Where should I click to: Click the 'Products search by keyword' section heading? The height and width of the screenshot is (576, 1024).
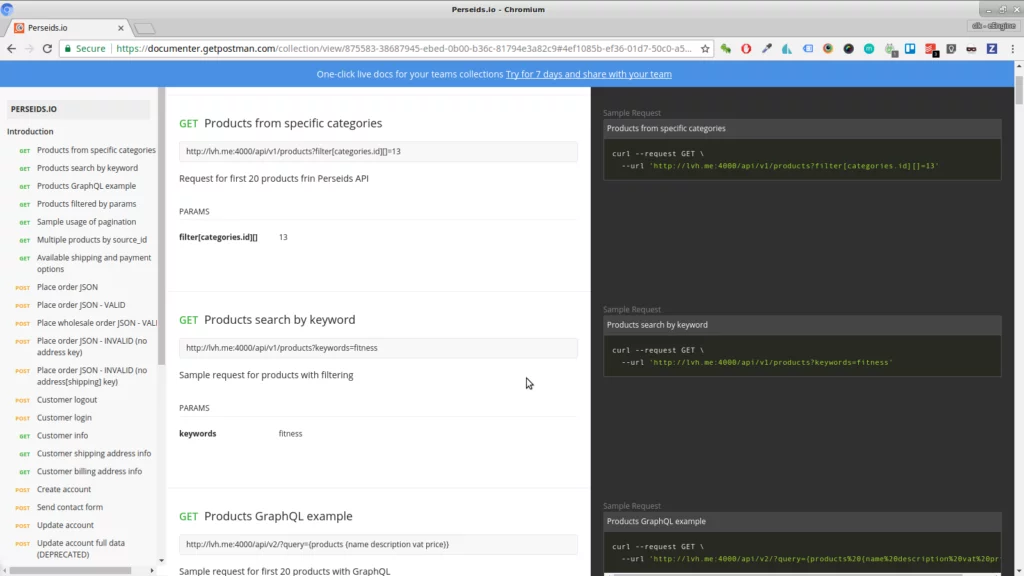[x=280, y=320]
